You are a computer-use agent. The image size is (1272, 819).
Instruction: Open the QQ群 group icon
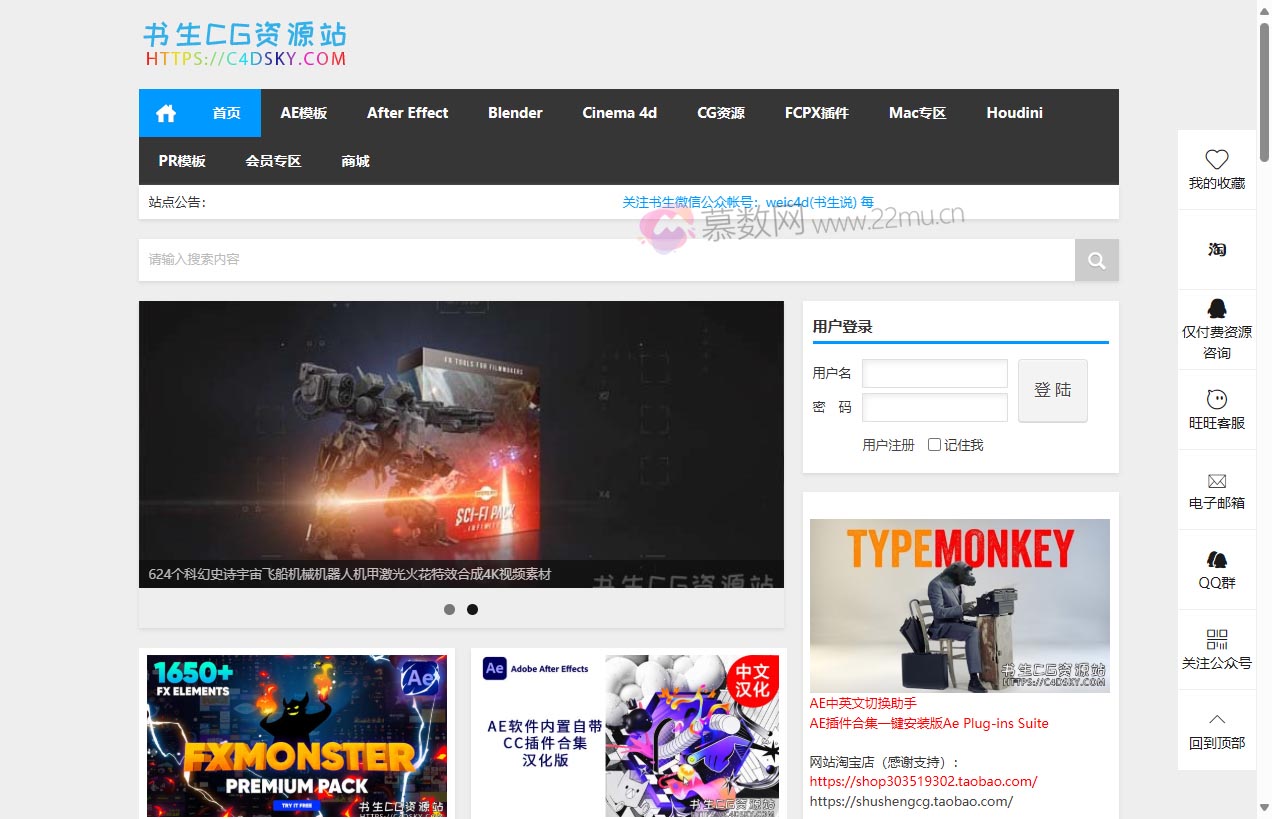pos(1216,559)
